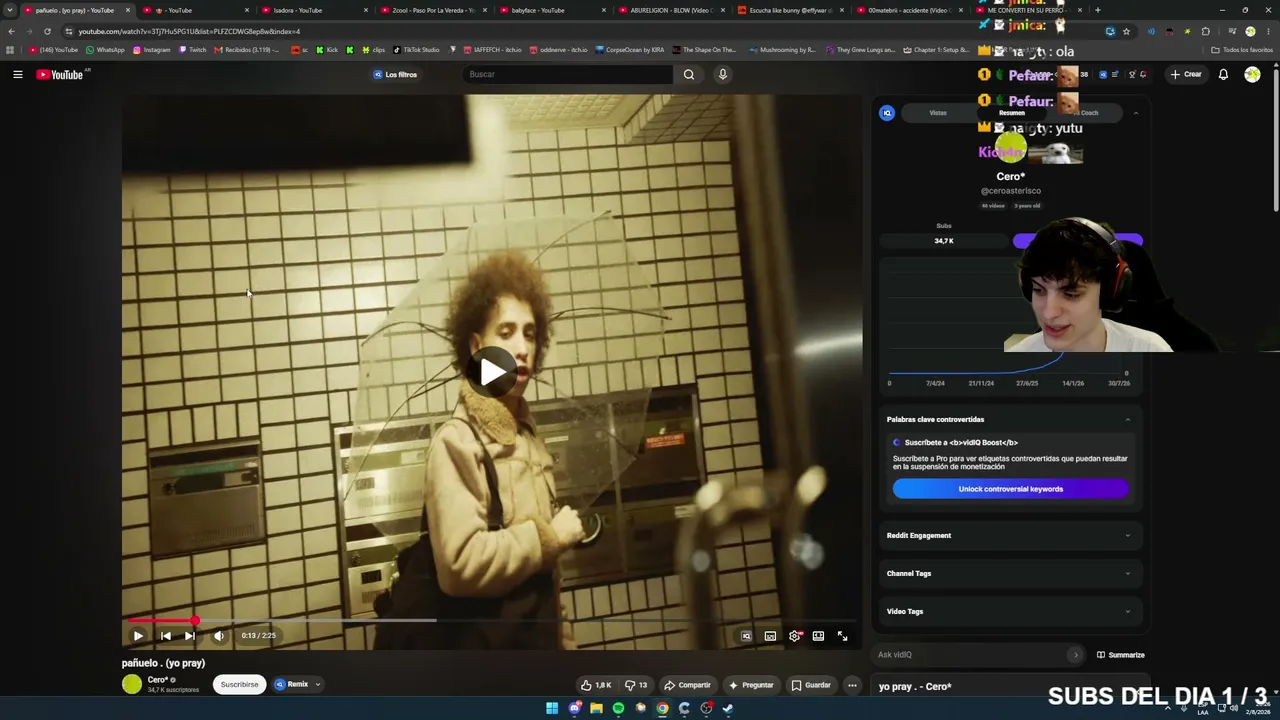Skip to next video in playlist

click(x=190, y=636)
